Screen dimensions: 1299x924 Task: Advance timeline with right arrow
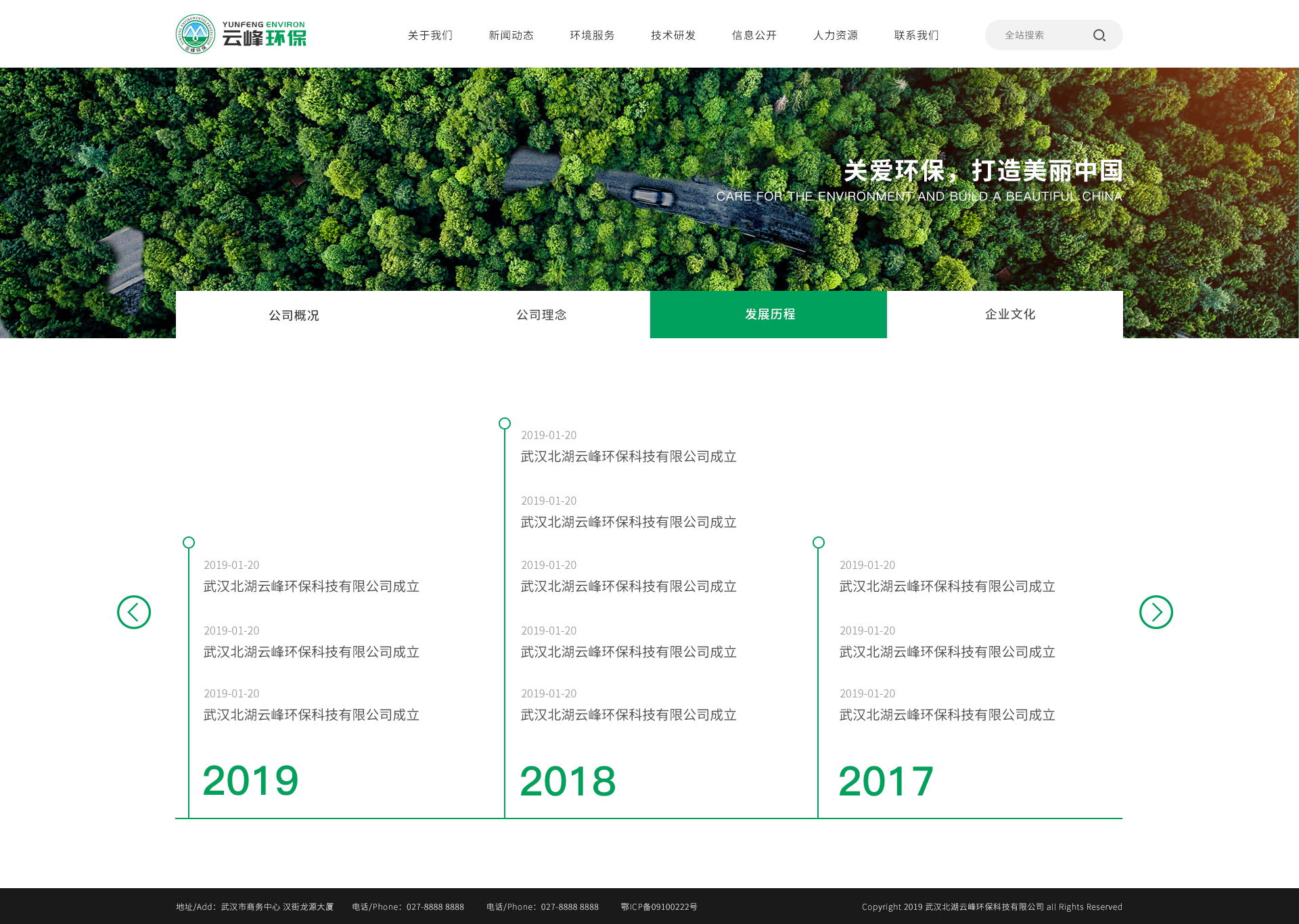tap(1156, 612)
